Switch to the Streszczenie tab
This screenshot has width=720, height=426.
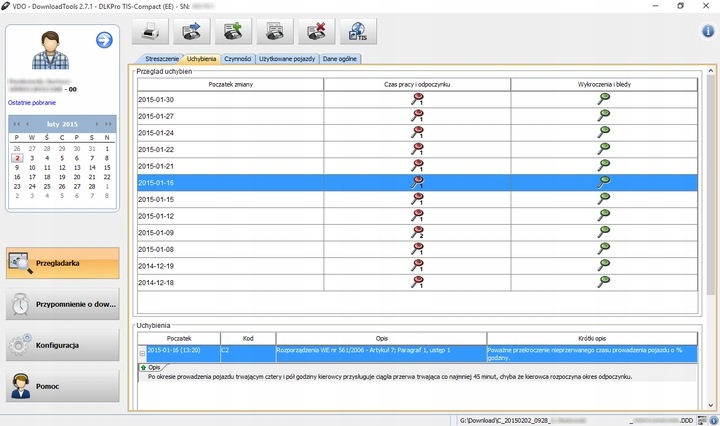coord(161,59)
